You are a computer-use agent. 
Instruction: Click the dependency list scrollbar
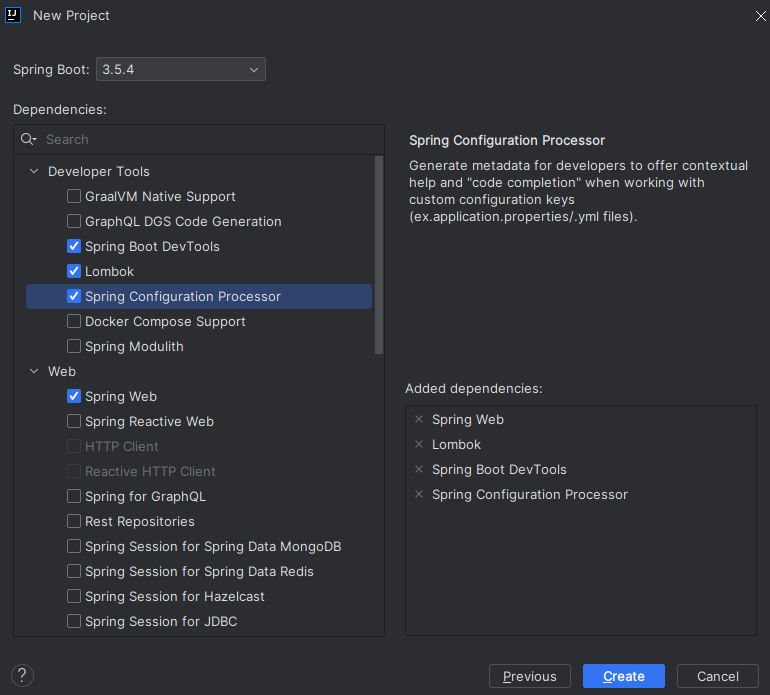(379, 255)
